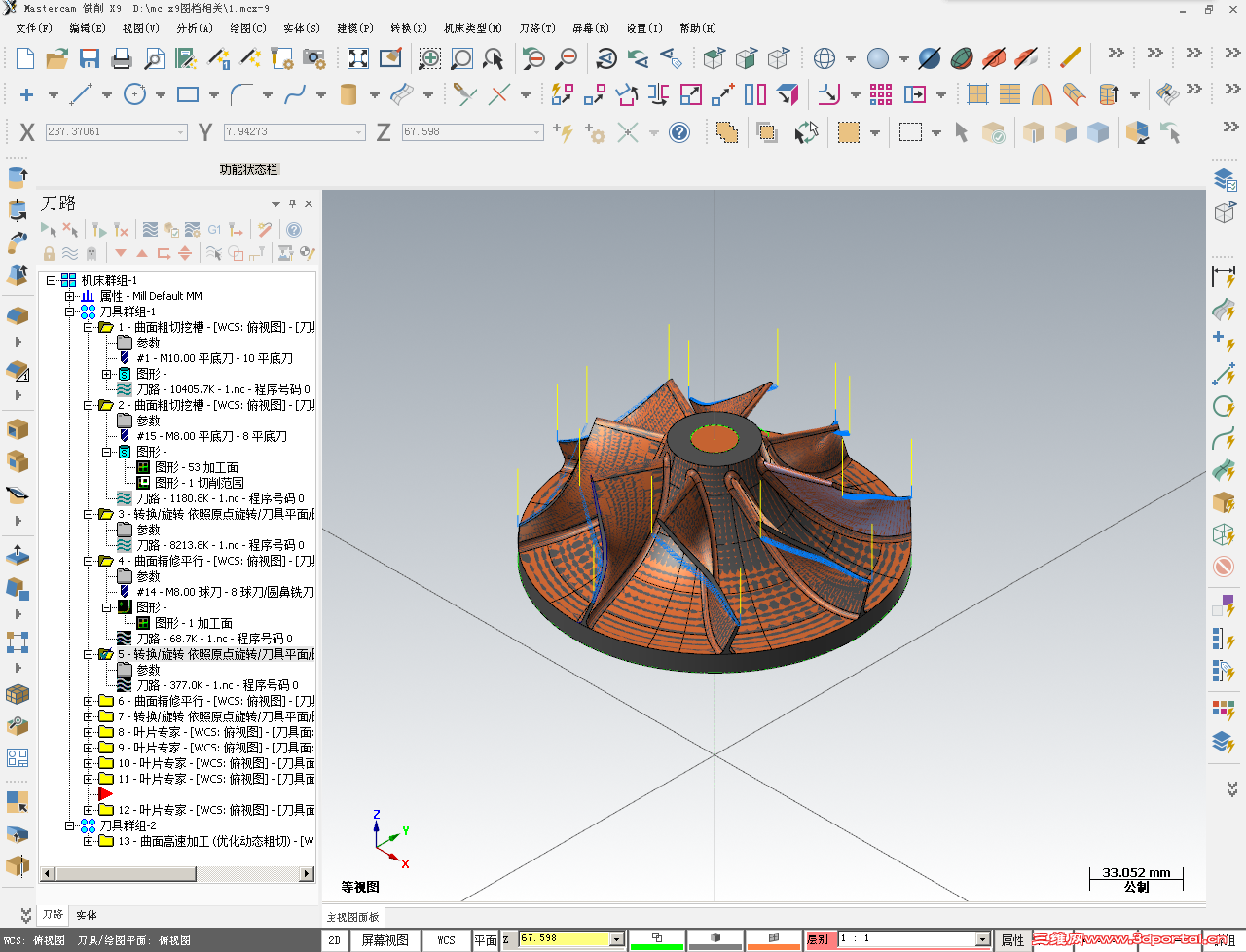Viewport: 1246px width, 952px height.
Task: Click the 屏幕视图 button
Action: (385, 940)
